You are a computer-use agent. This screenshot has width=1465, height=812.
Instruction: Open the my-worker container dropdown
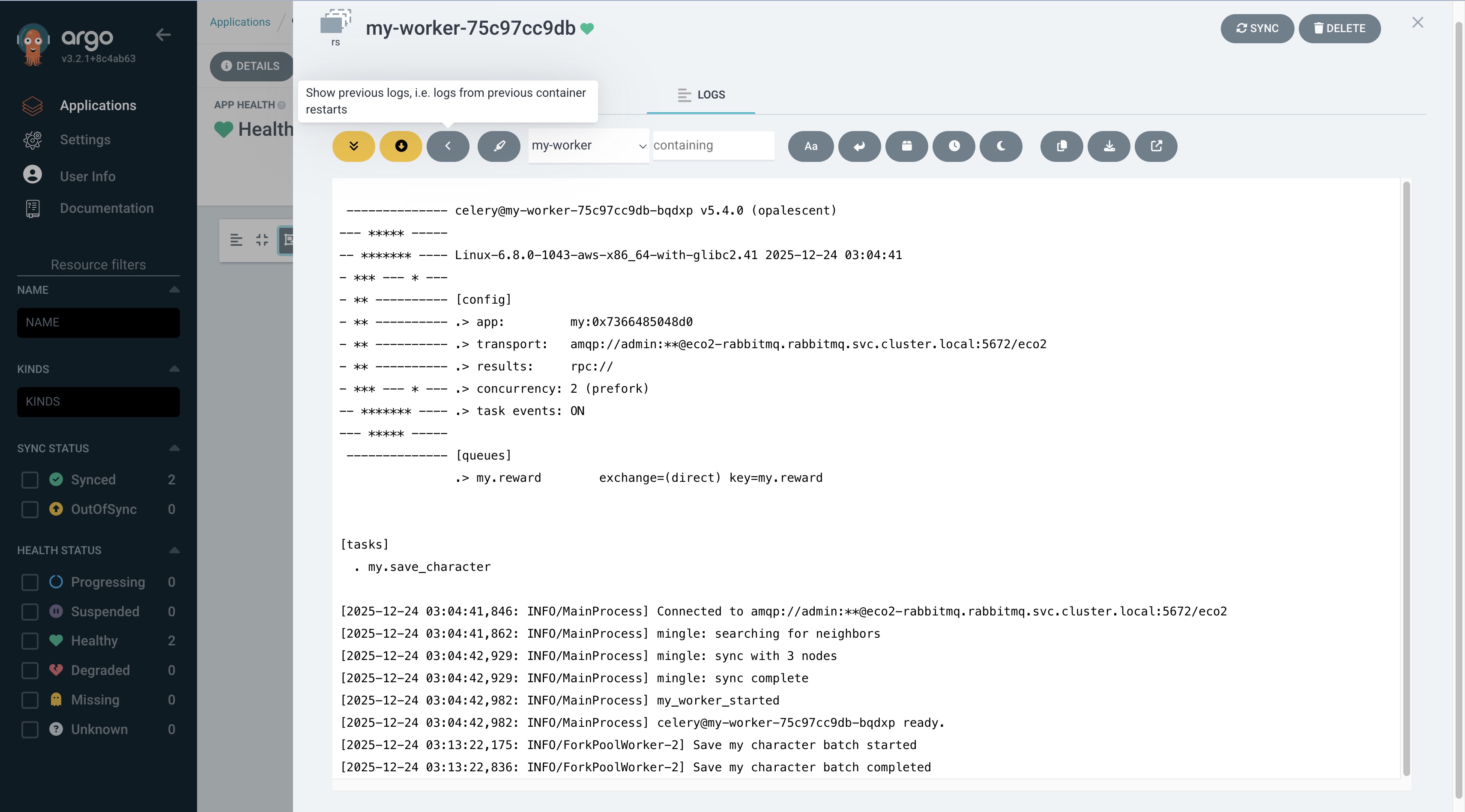[x=588, y=146]
